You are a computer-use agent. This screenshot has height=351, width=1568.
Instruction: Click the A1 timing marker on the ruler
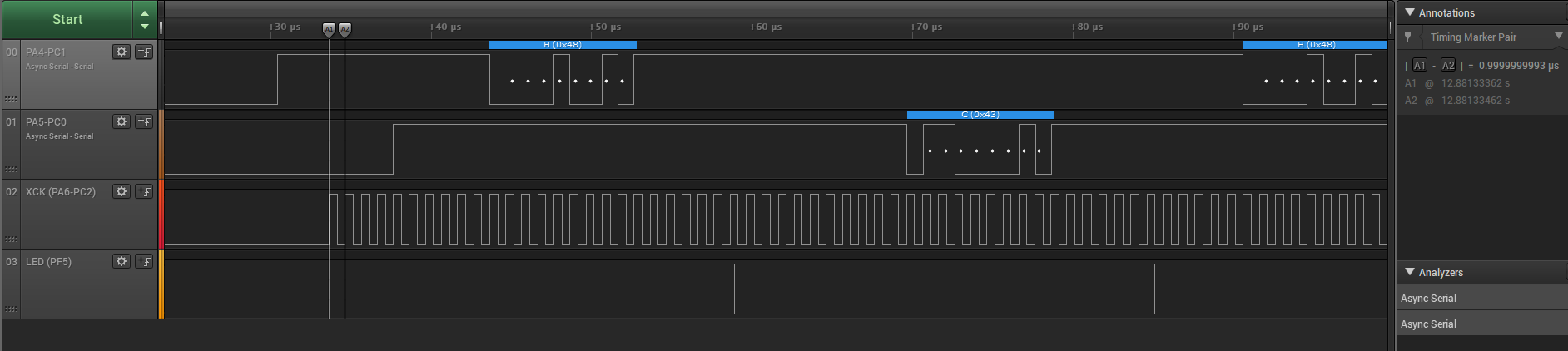[x=329, y=29]
